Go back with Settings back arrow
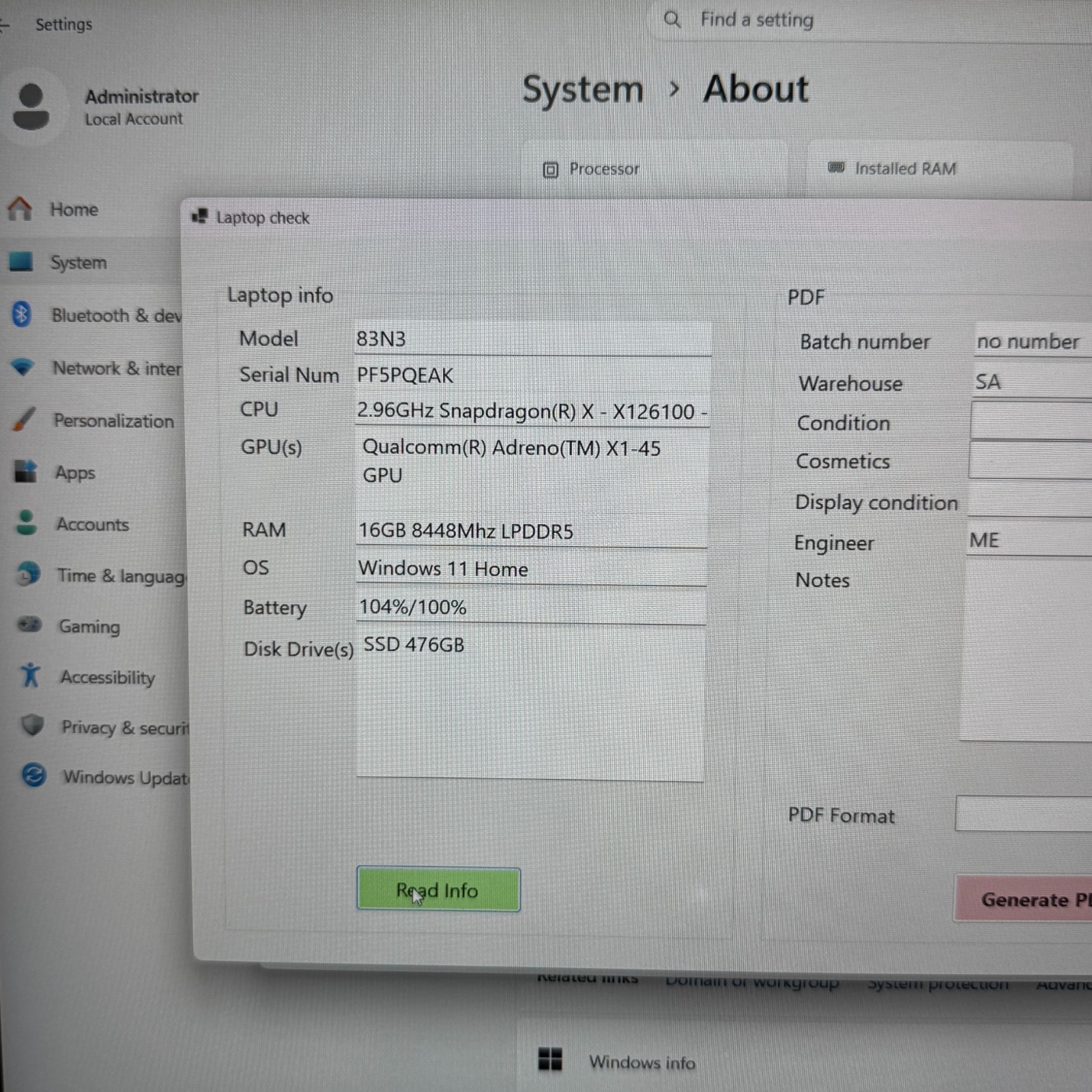The width and height of the screenshot is (1092, 1092). (5, 25)
